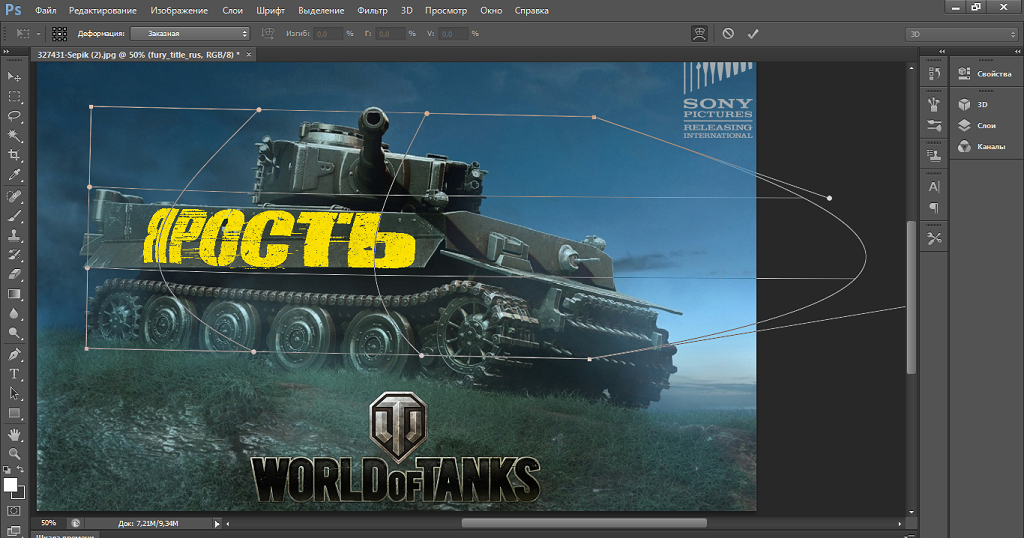1024x538 pixels.
Task: Click the Г horizontal distortion field
Action: pyautogui.click(x=391, y=33)
